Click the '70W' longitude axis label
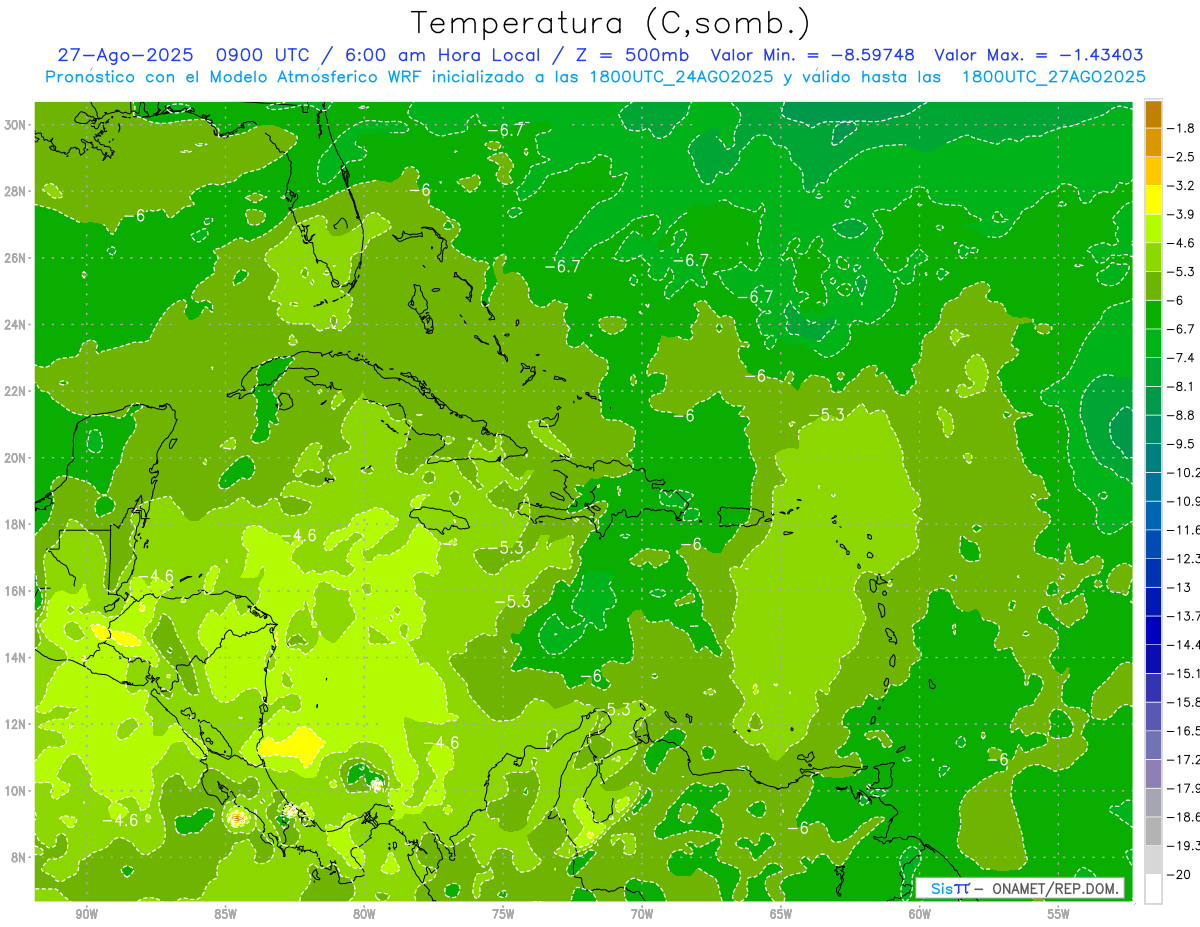This screenshot has width=1200, height=927. point(642,914)
